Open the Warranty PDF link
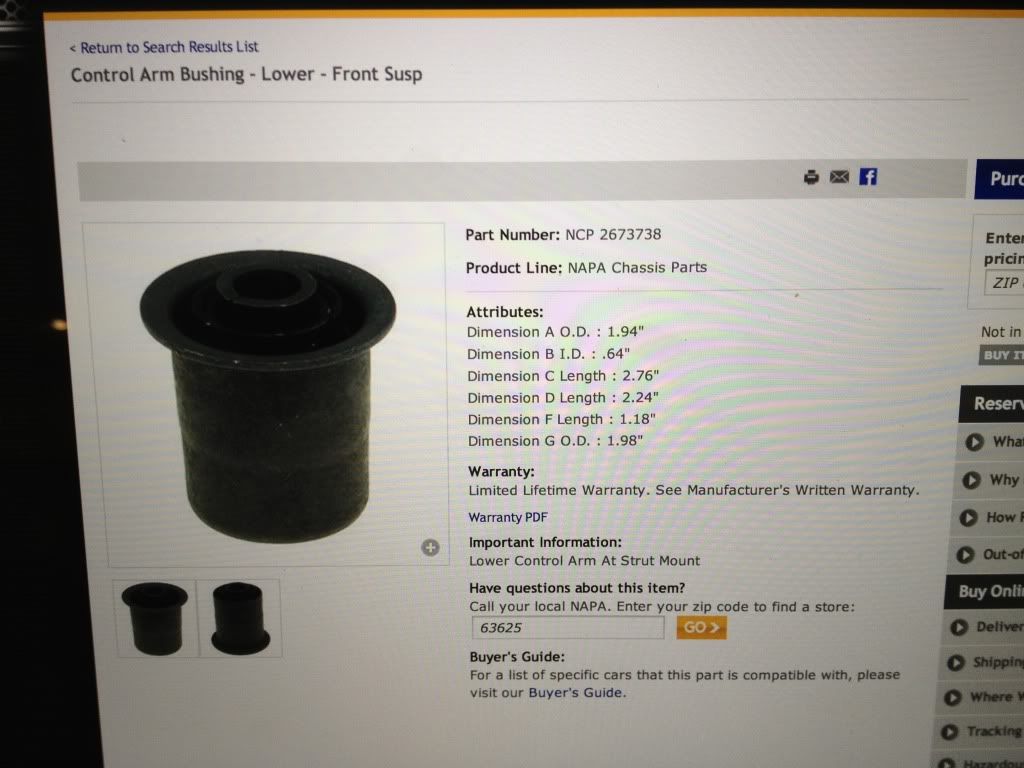 click(x=508, y=517)
